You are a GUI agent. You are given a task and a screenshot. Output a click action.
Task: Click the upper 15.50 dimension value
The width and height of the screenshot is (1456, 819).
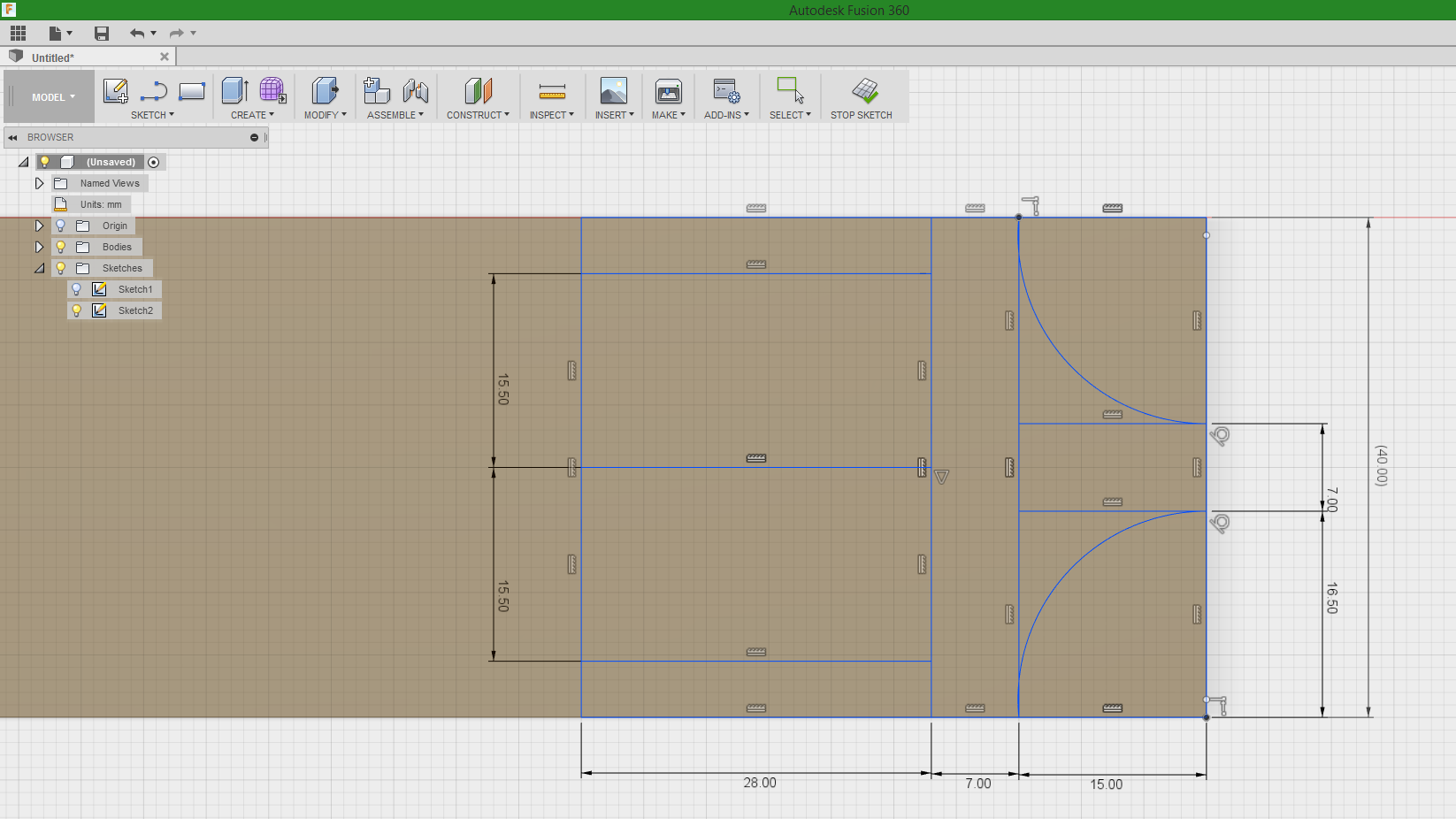pos(503,389)
